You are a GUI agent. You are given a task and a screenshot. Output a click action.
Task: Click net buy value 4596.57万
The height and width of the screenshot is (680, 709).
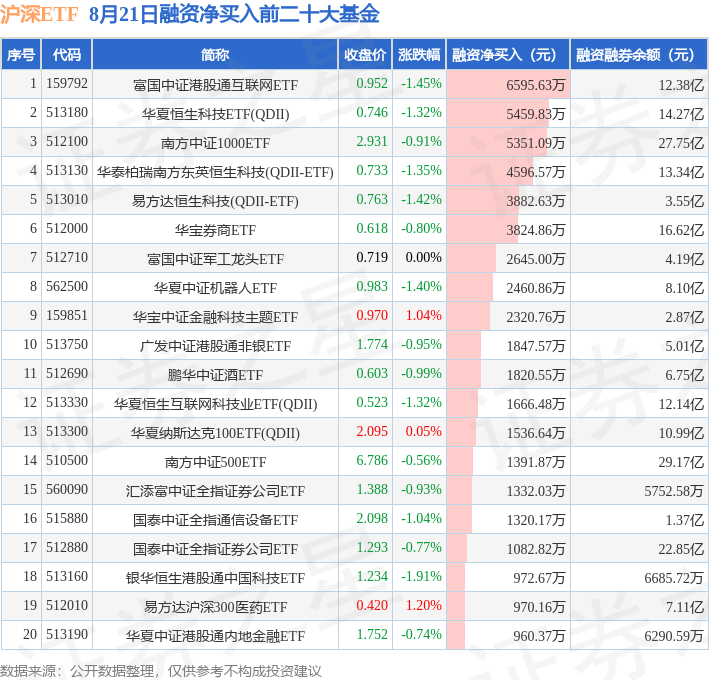(x=535, y=172)
